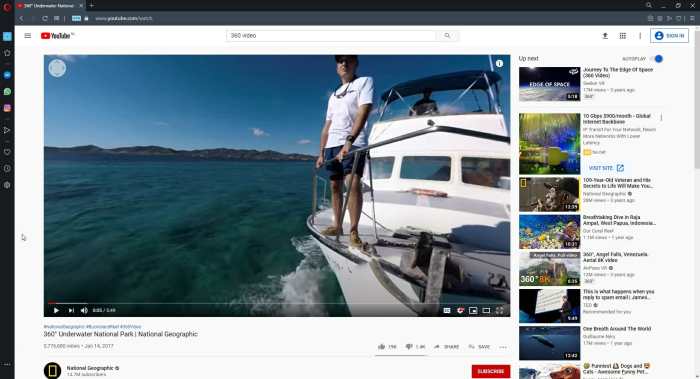The width and height of the screenshot is (700, 379).
Task: Open WhatsApp in the Opera sidebar
Action: click(x=7, y=92)
